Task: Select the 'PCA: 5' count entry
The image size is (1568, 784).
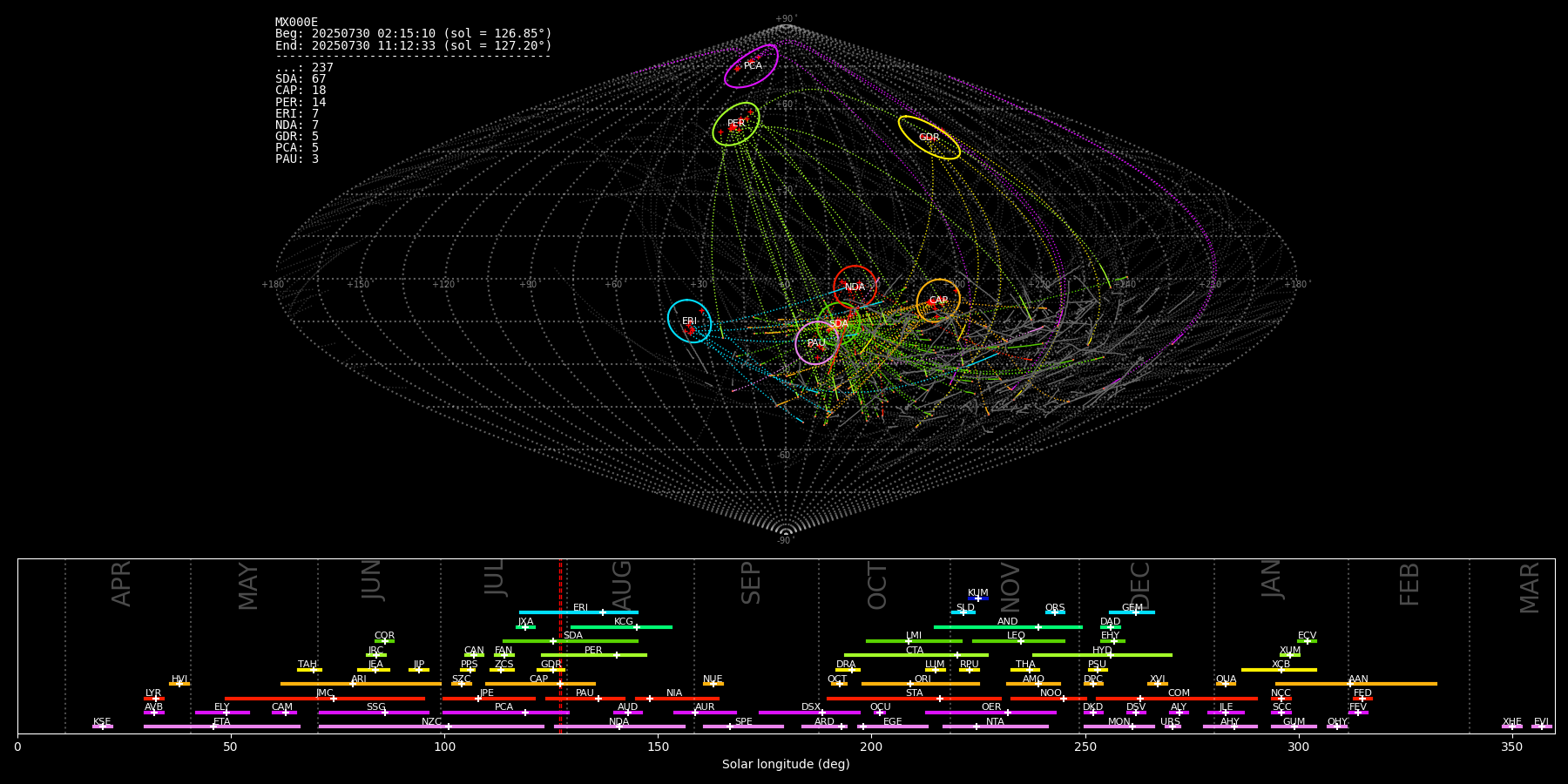Action: (x=297, y=148)
